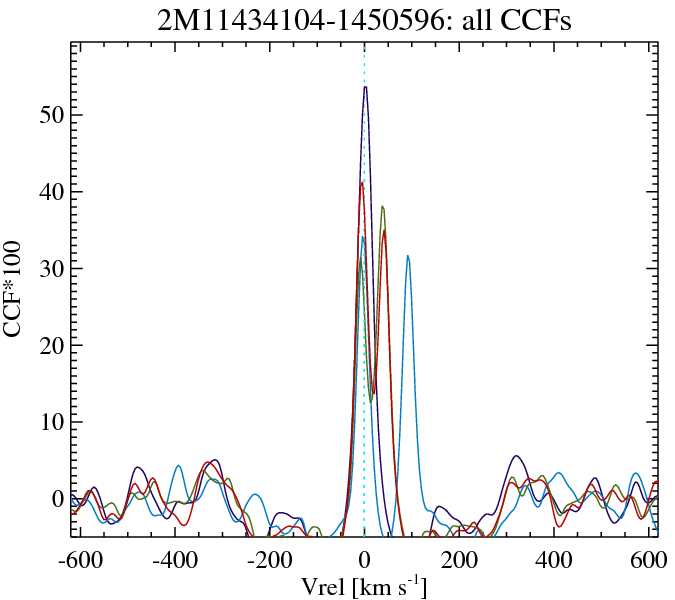Click the x-axis tick label '-600'
Viewport: 675px width, 600px height.
[x=80, y=558]
